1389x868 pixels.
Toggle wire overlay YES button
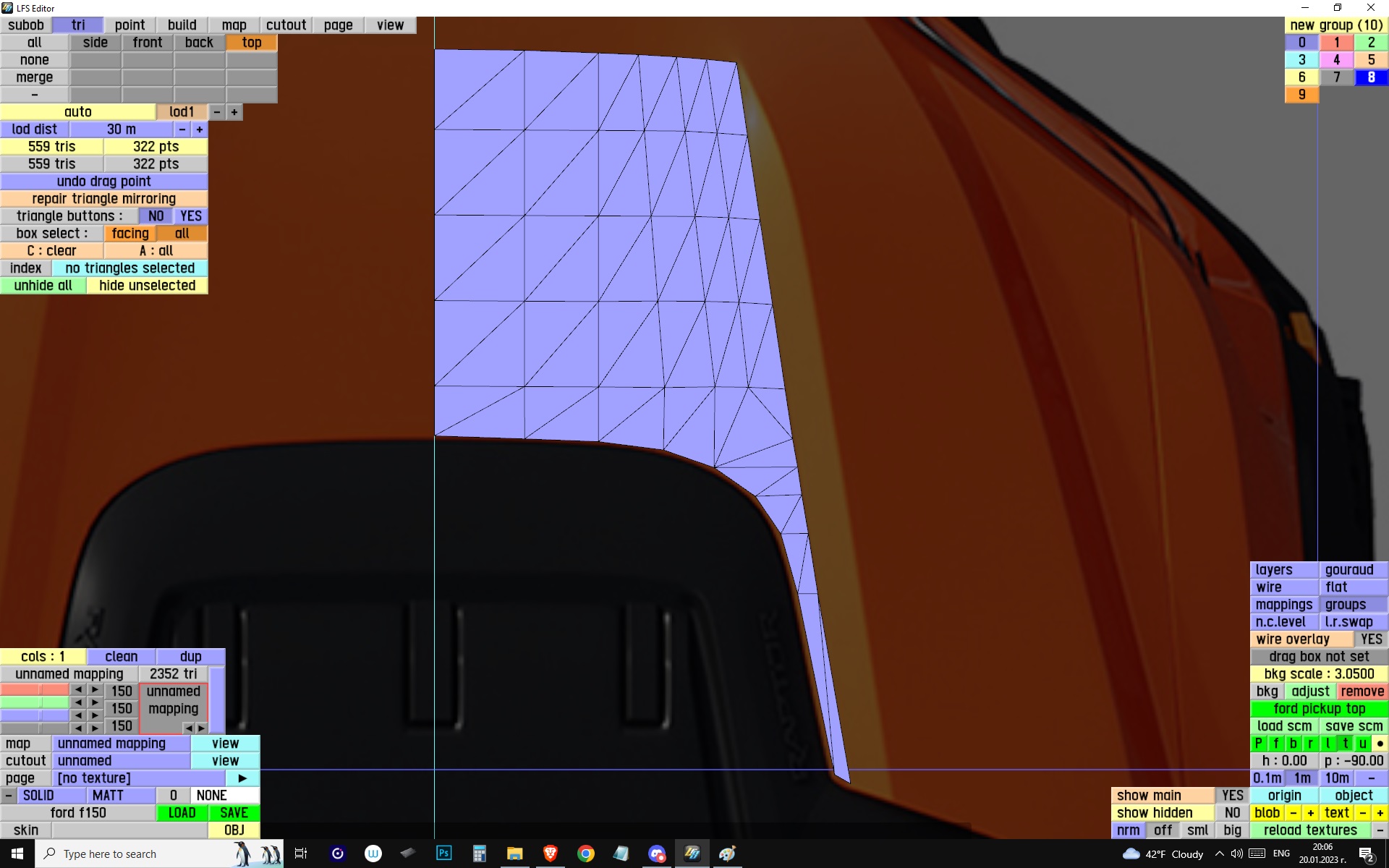tap(1370, 639)
